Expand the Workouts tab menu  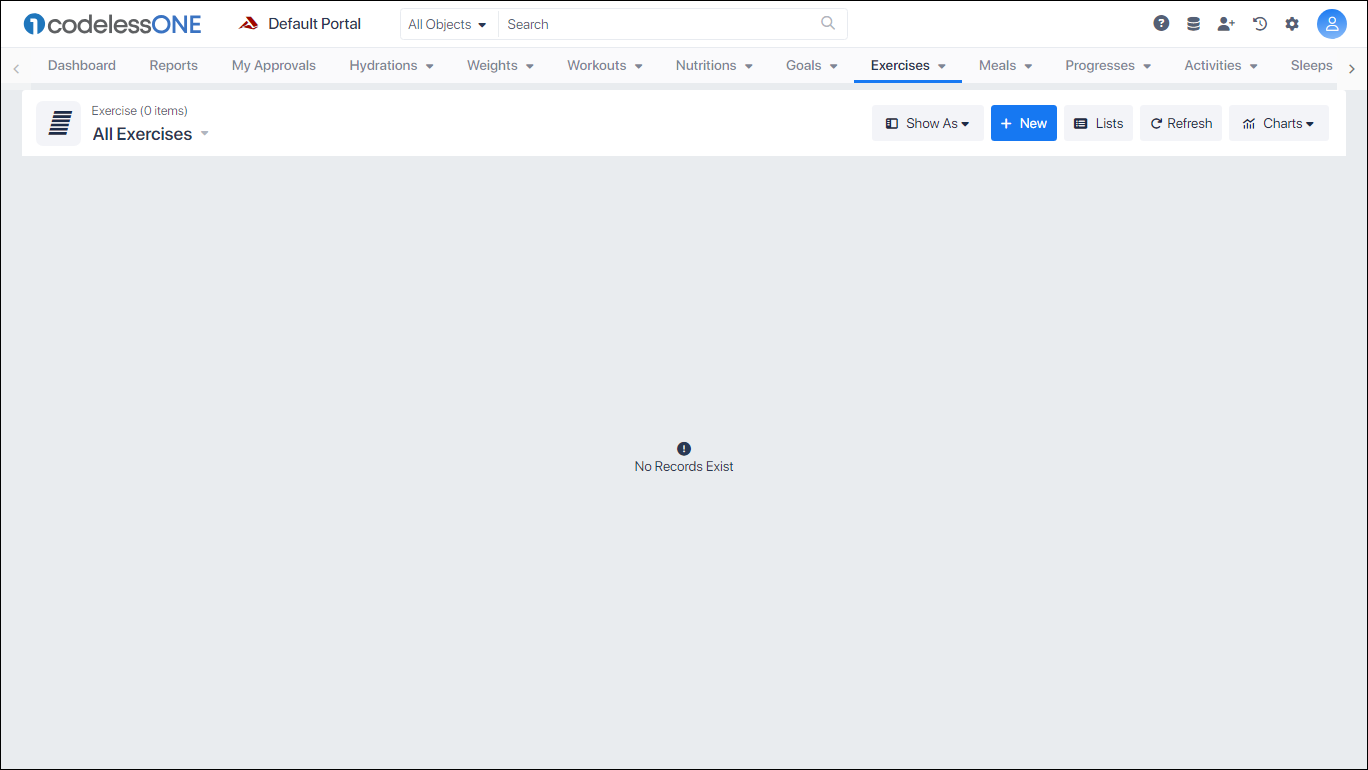click(604, 65)
